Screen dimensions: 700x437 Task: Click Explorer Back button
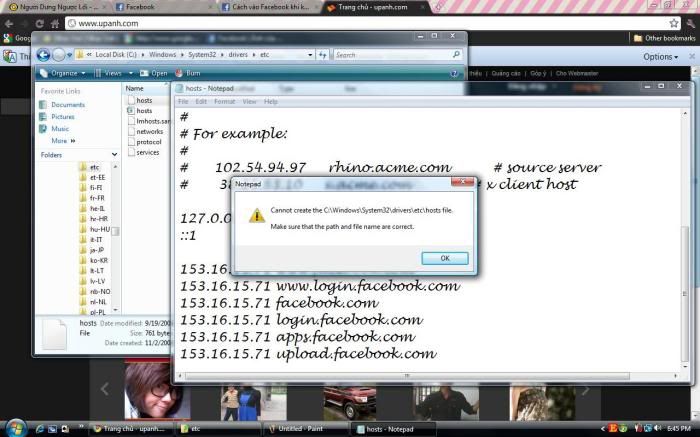pos(43,55)
